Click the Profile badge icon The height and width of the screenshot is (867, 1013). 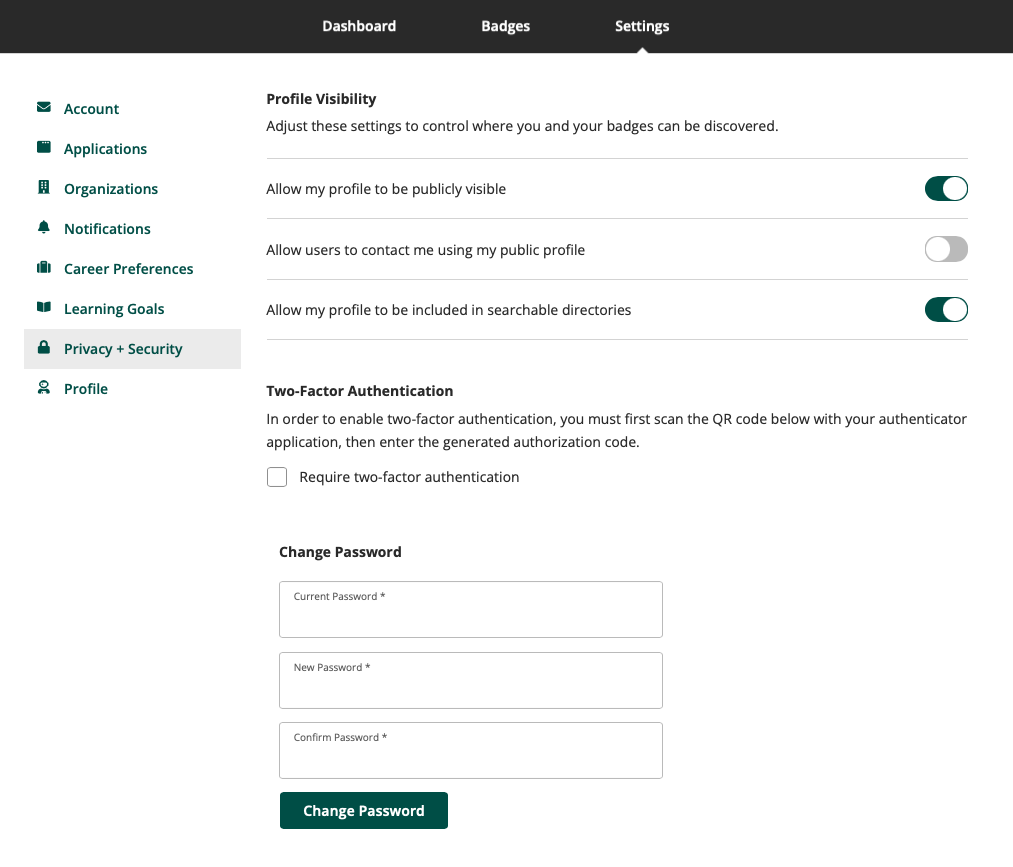(44, 388)
